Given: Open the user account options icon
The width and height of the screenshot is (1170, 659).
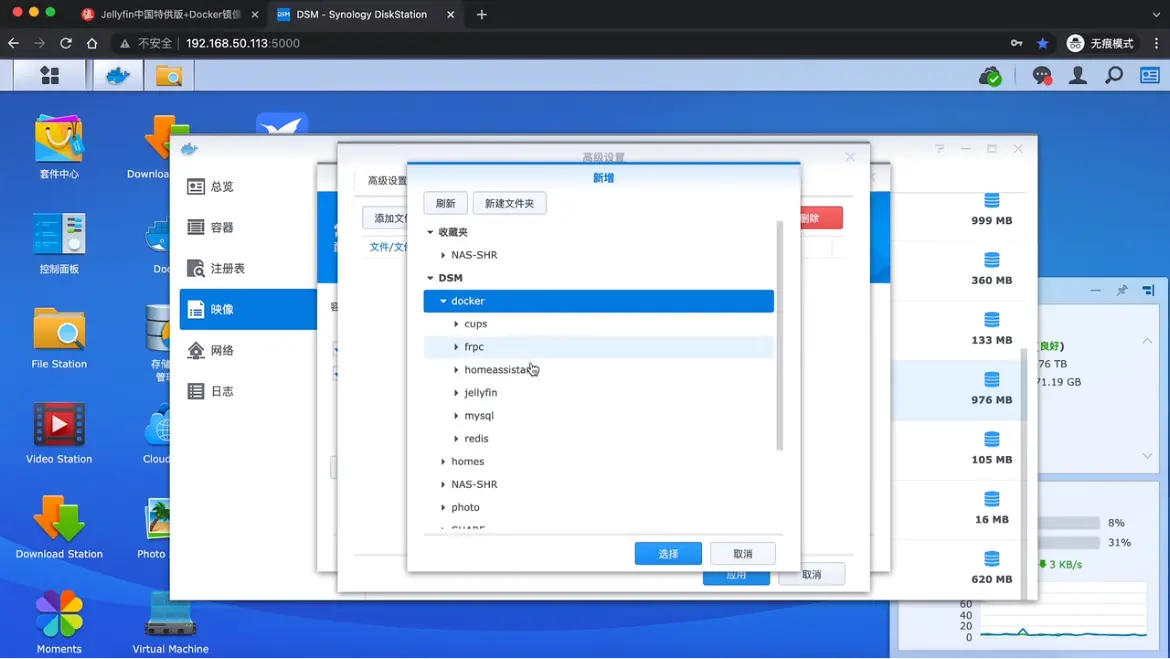Looking at the screenshot, I should (x=1078, y=76).
